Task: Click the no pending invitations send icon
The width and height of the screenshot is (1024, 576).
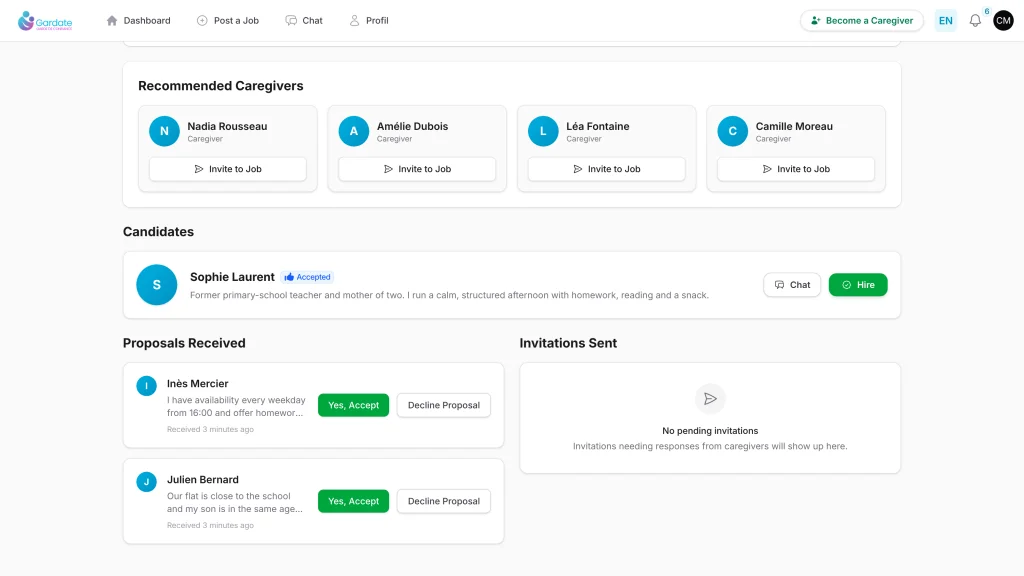Action: (710, 399)
